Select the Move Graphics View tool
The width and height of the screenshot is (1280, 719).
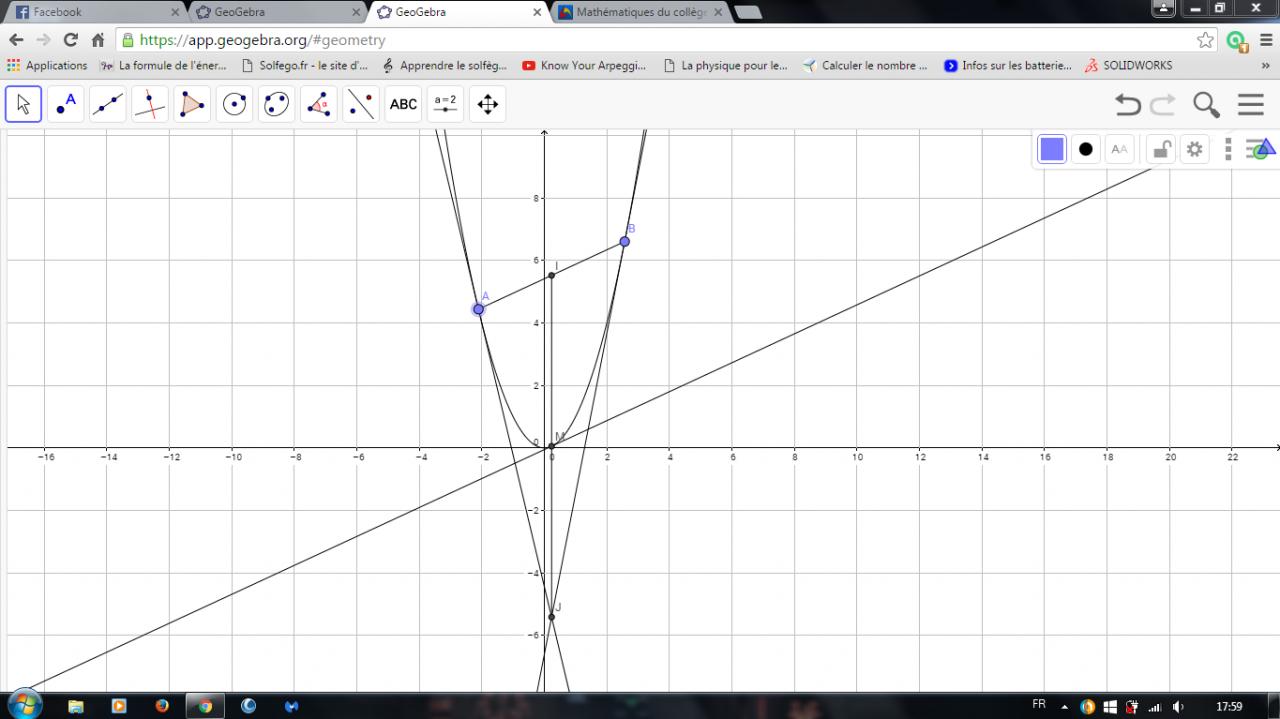(488, 104)
